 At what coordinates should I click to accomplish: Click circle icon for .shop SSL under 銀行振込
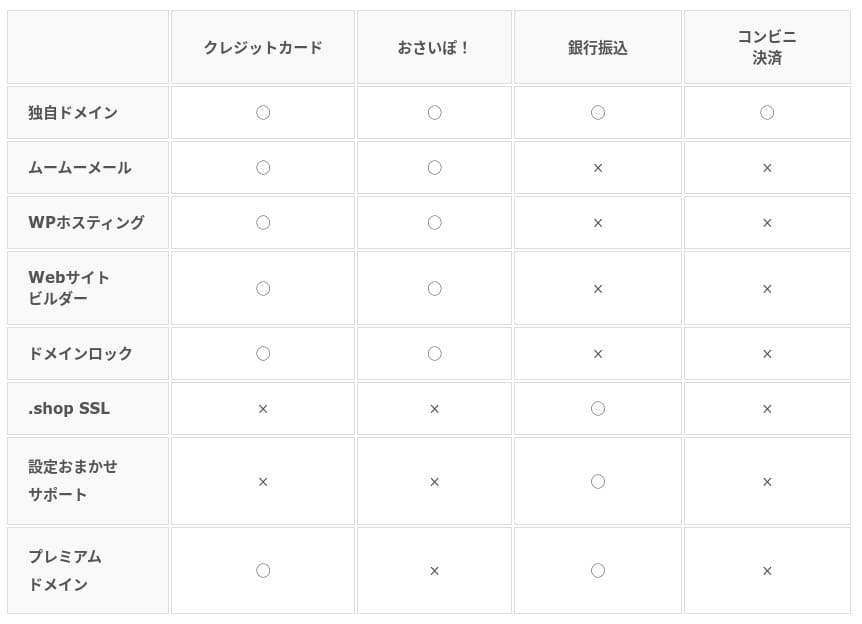click(598, 409)
